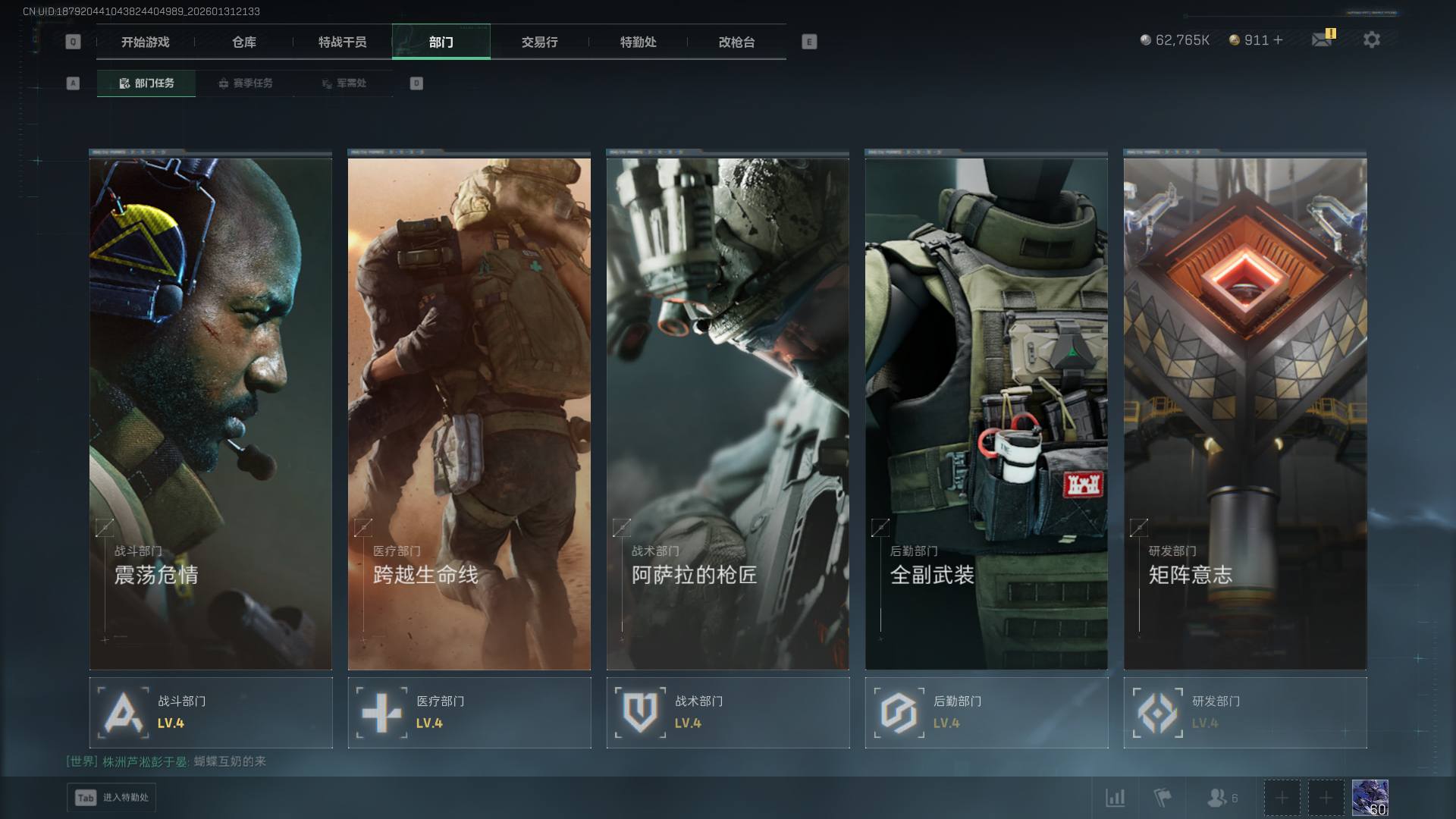Open the flags icon in bottom bar
The width and height of the screenshot is (1456, 819).
(1162, 798)
